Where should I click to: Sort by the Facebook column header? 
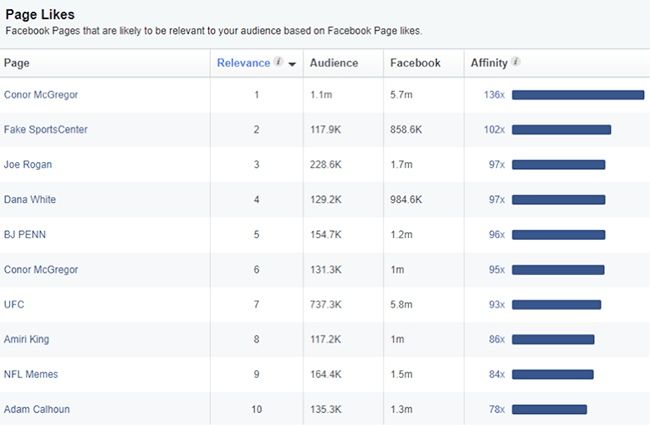(x=415, y=63)
